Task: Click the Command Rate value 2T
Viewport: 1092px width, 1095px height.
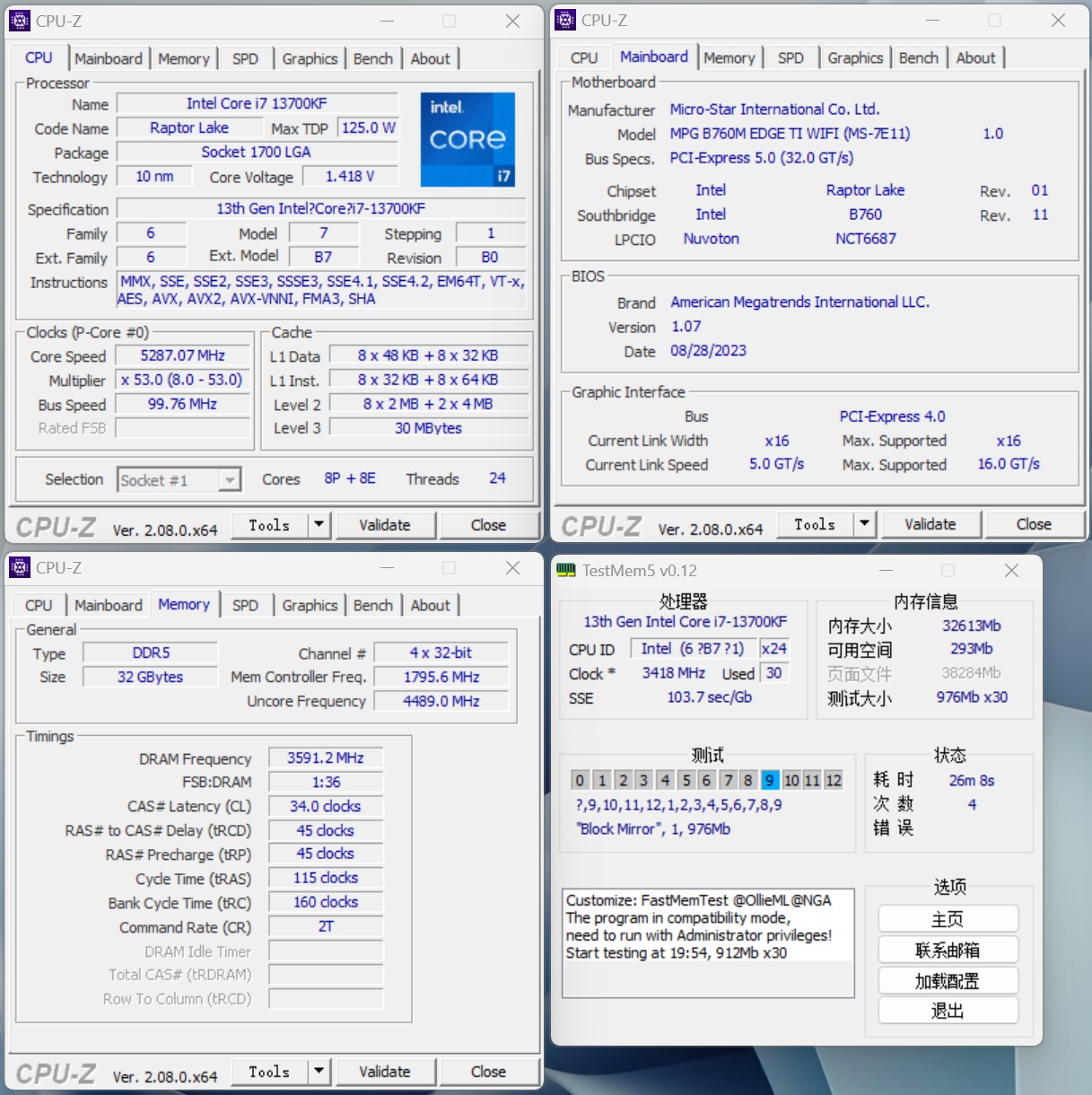Action: coord(326,926)
